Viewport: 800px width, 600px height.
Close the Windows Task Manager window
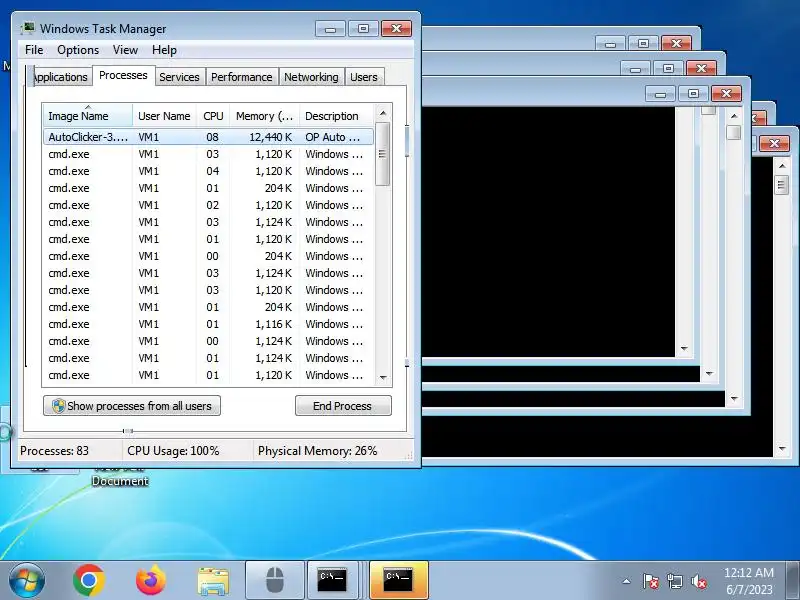[x=396, y=29]
